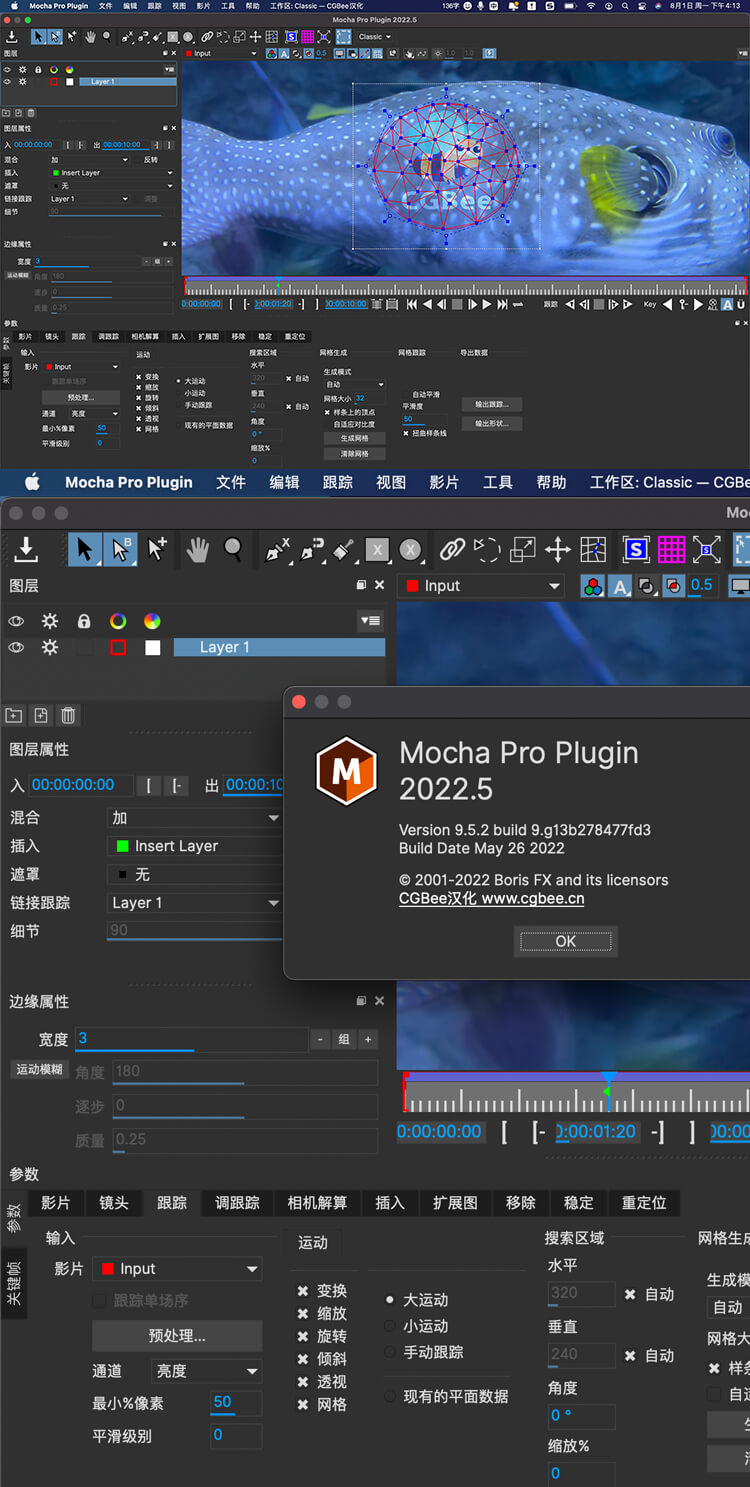Click the red overlay icon beside 0.5 opacity
The height and width of the screenshot is (1487, 750).
[674, 587]
